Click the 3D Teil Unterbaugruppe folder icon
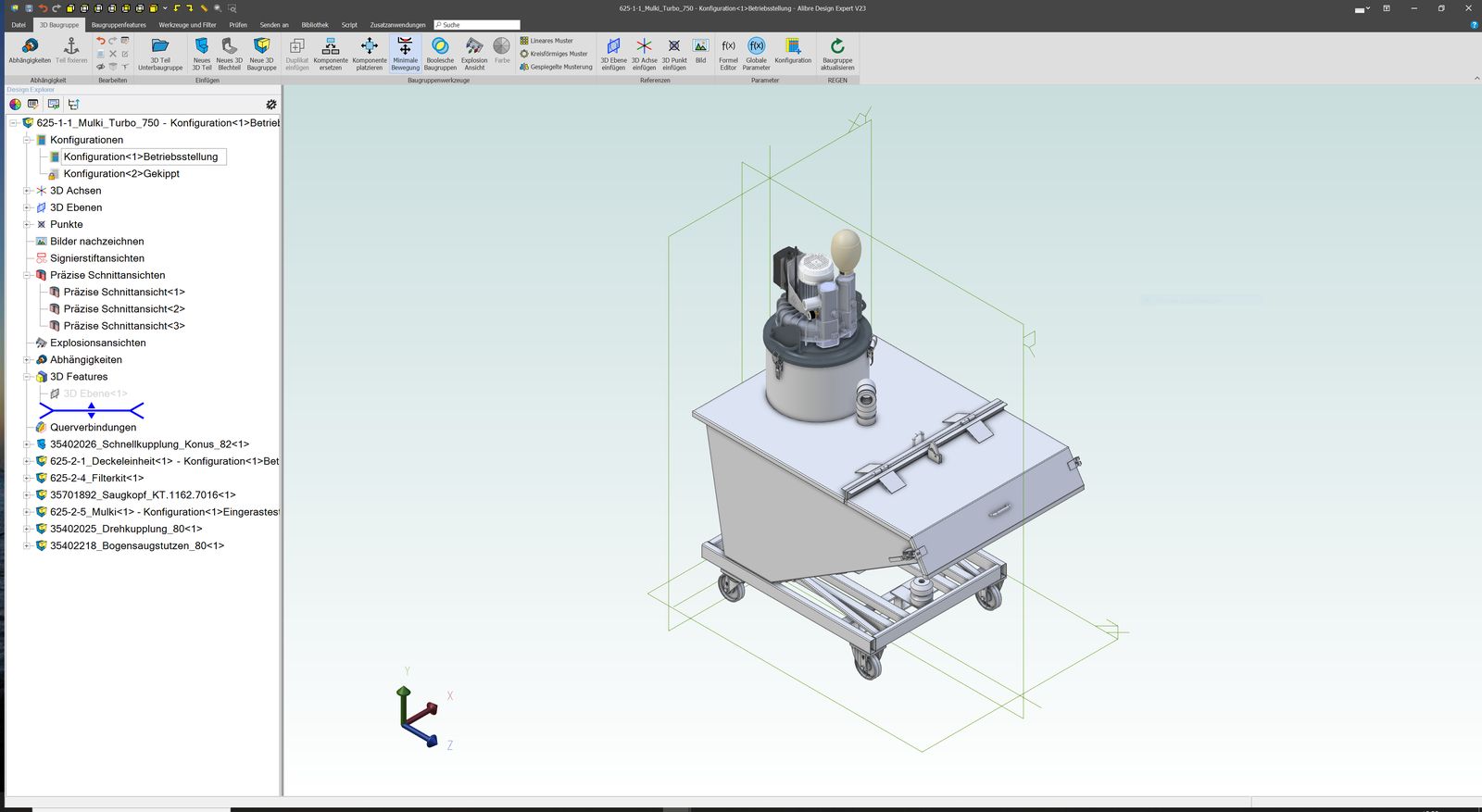Viewport: 1482px width, 812px height. click(x=160, y=45)
